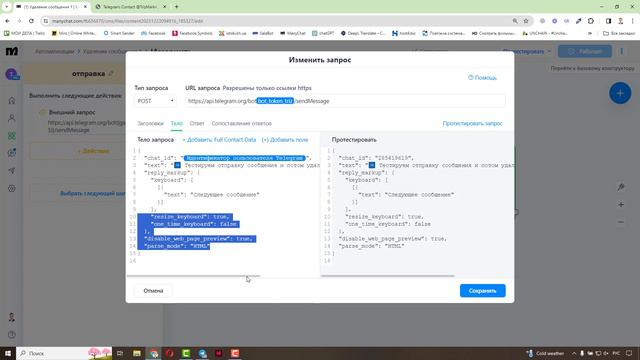Open the Facebook Symbols bookmark
This screenshot has height=360, width=640.
pos(192,33)
